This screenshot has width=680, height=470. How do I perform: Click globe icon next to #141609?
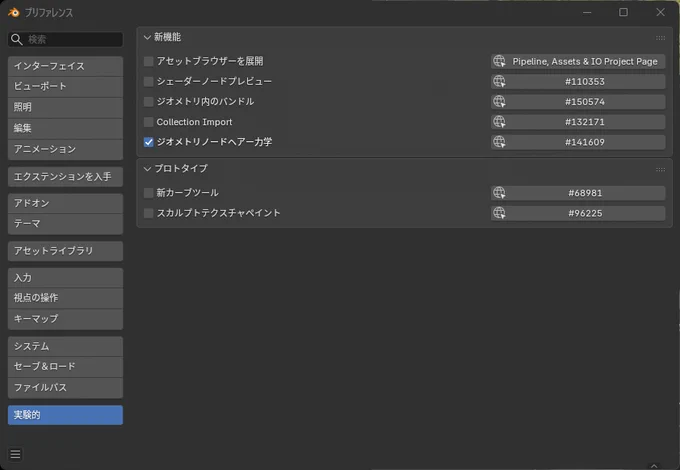499,142
